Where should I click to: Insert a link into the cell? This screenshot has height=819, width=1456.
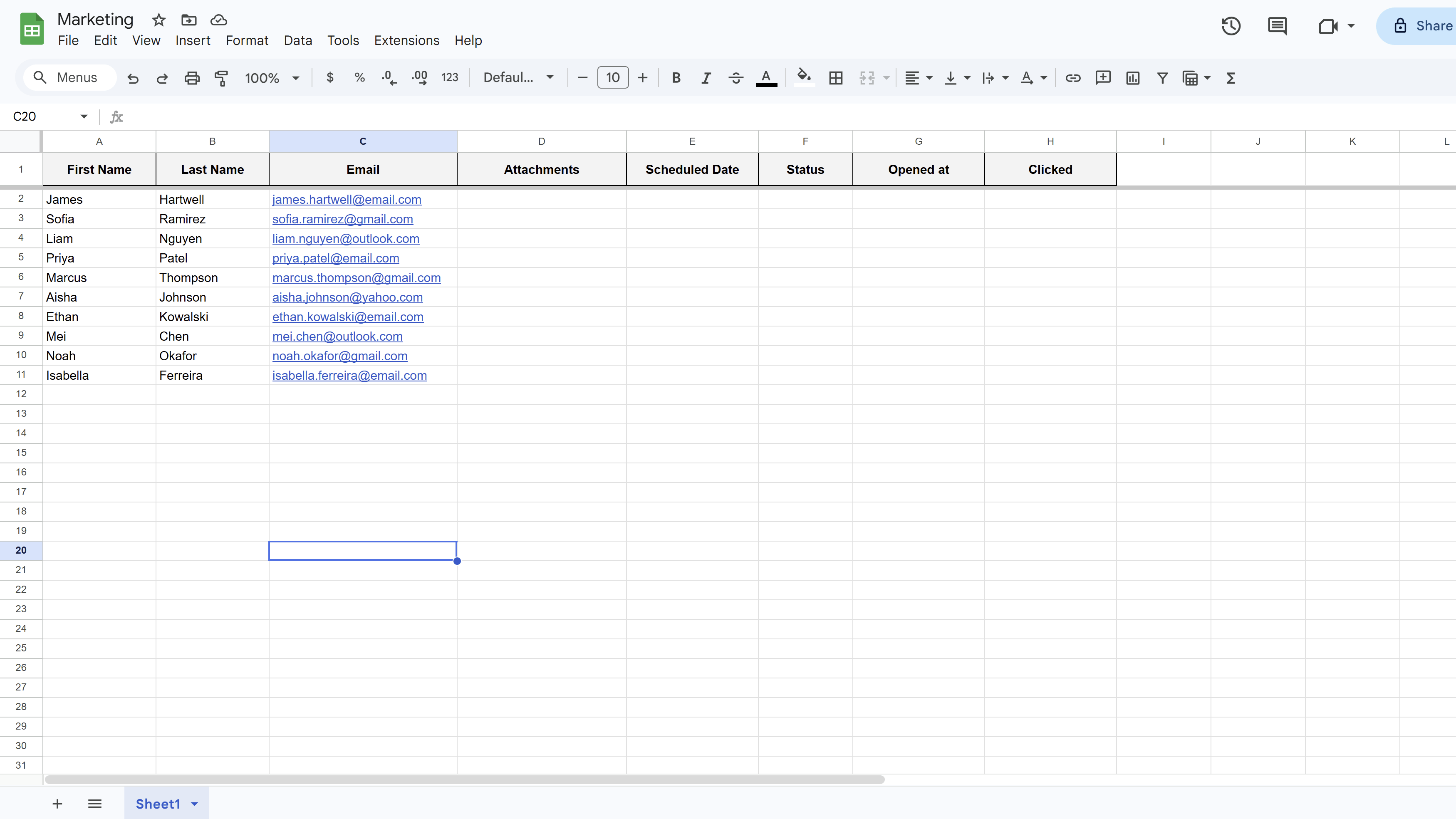(x=1073, y=77)
